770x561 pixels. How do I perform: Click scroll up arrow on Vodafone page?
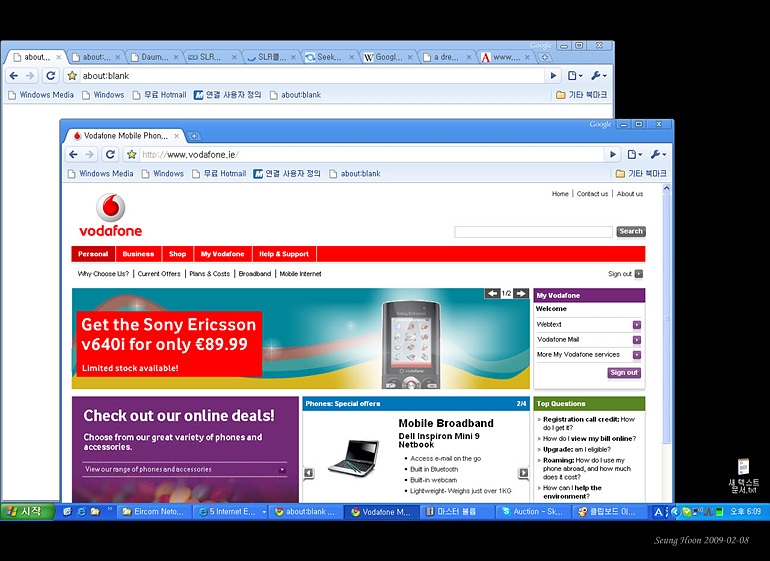point(666,188)
